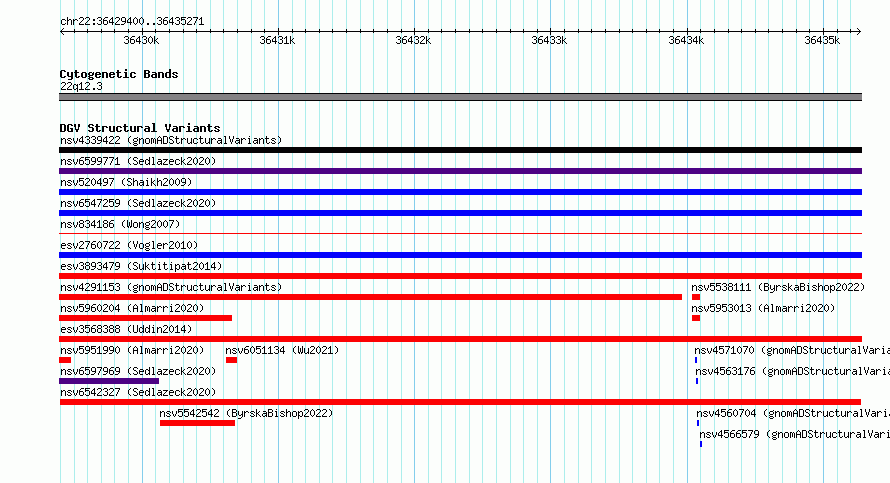Click the red esv3893479 variant bar
This screenshot has width=890, height=483.
[x=460, y=276]
